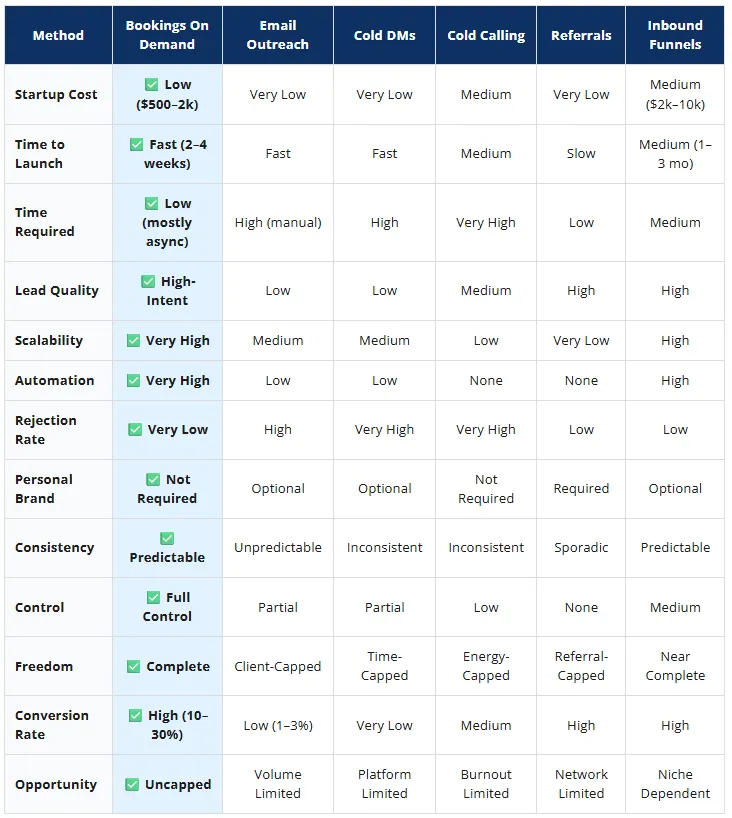Click the checkmark icon in the Lead Quality row

click(148, 282)
